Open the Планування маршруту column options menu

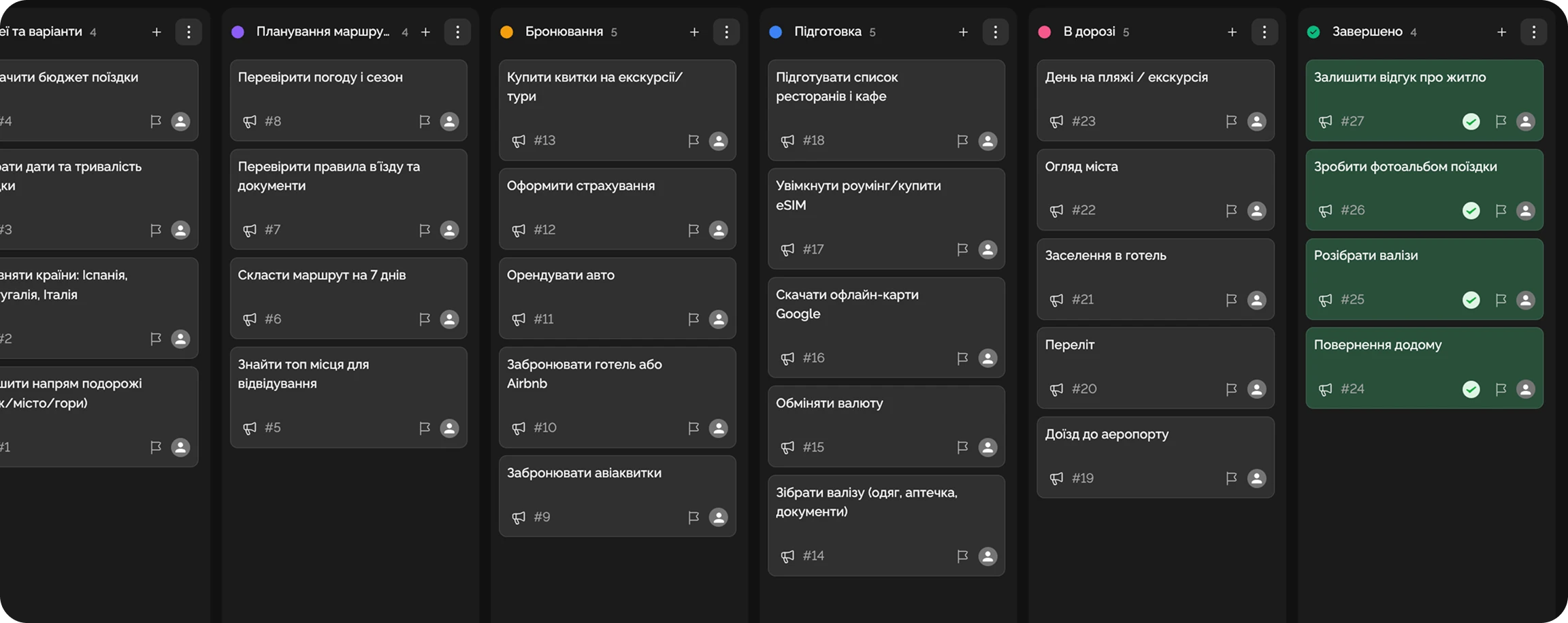point(457,32)
